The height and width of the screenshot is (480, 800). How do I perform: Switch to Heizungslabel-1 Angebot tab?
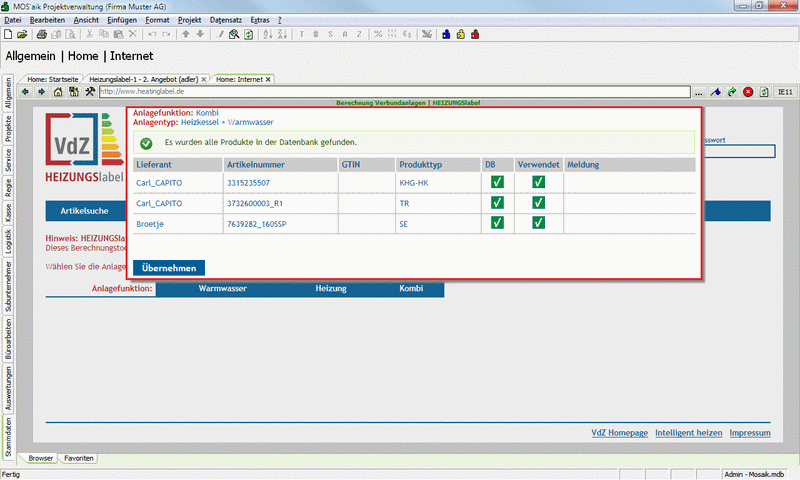point(143,79)
